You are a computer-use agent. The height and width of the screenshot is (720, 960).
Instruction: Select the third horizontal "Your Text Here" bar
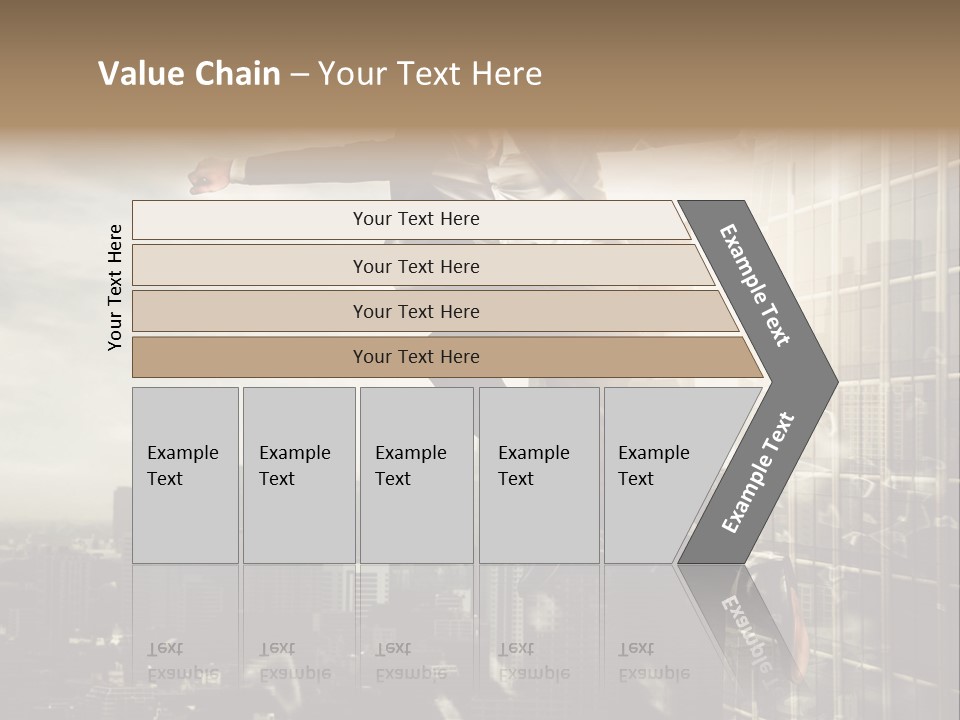click(x=415, y=311)
